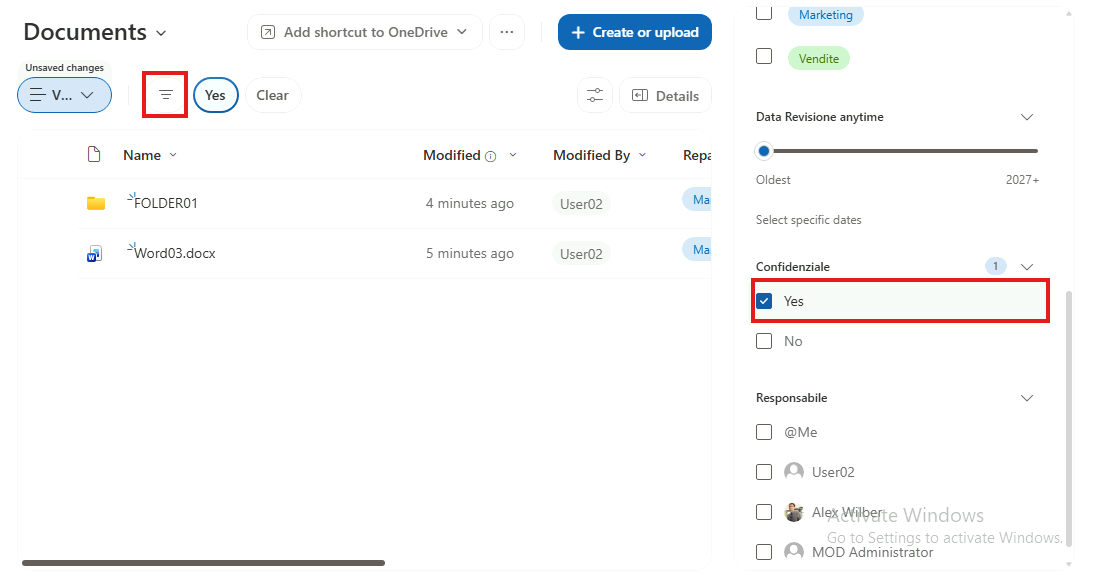Open the Modified column dropdown arrow
This screenshot has height=583, width=1100.
tap(513, 155)
